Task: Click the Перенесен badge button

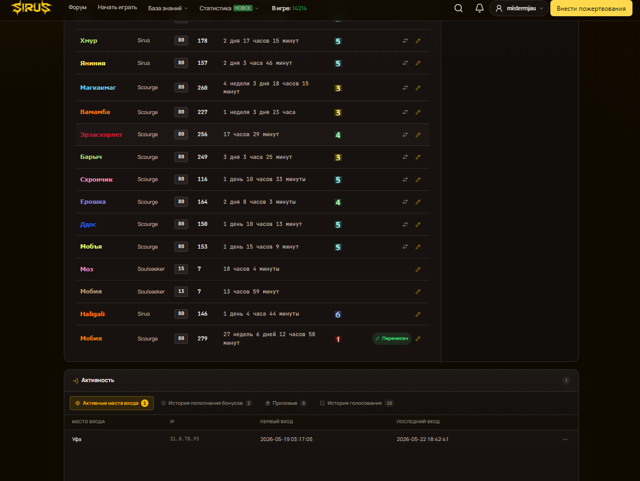Action: pyautogui.click(x=391, y=338)
